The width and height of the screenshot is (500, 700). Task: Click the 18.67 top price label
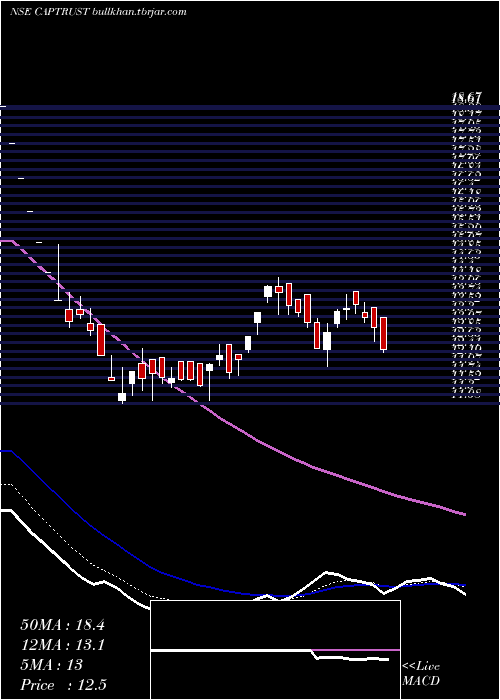coord(466,97)
